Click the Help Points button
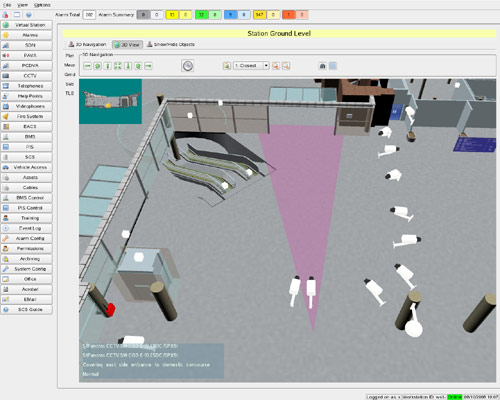Viewport: 500px width, 400px height. click(x=27, y=96)
